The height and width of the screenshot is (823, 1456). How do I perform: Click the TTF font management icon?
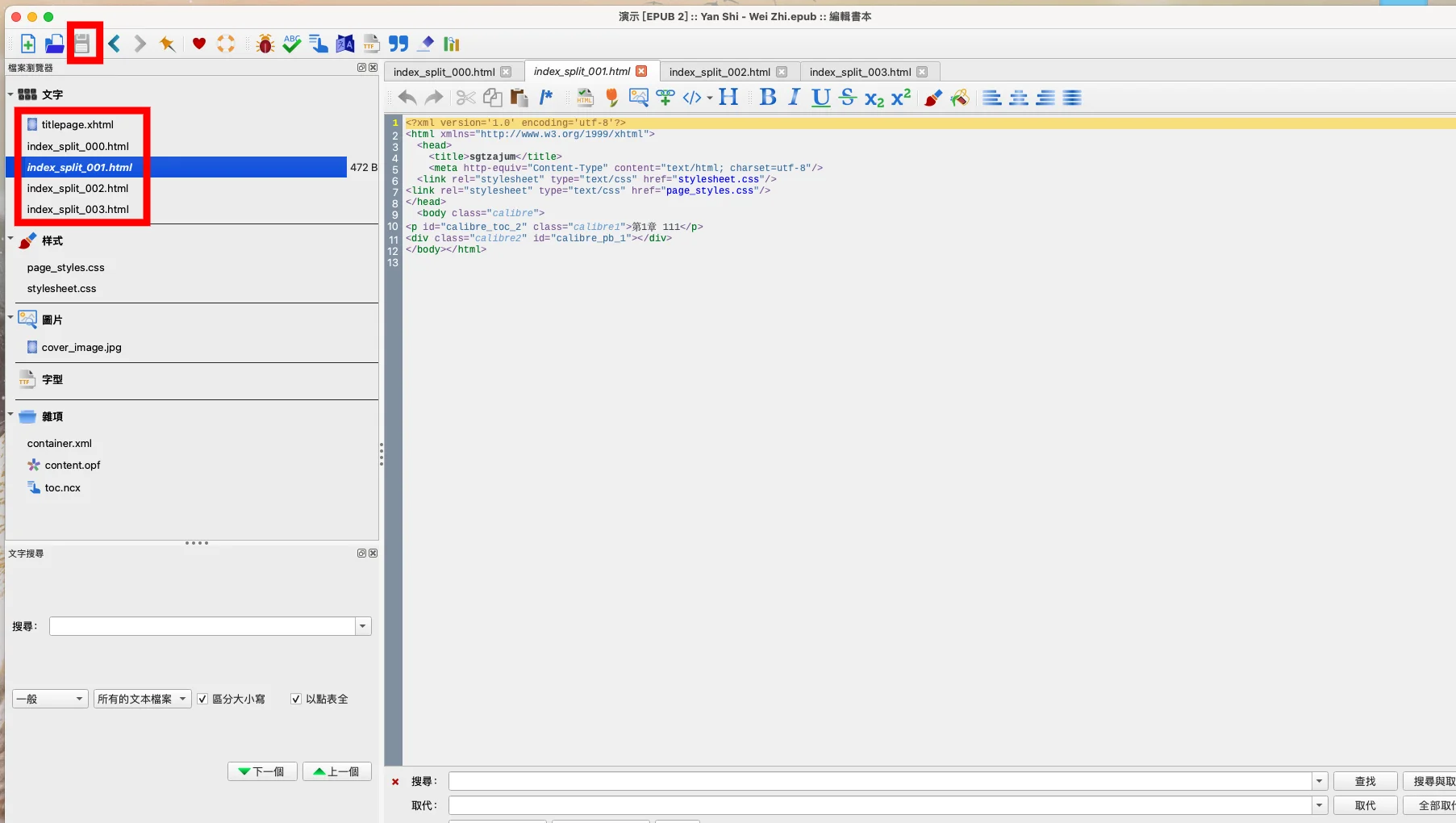[372, 44]
